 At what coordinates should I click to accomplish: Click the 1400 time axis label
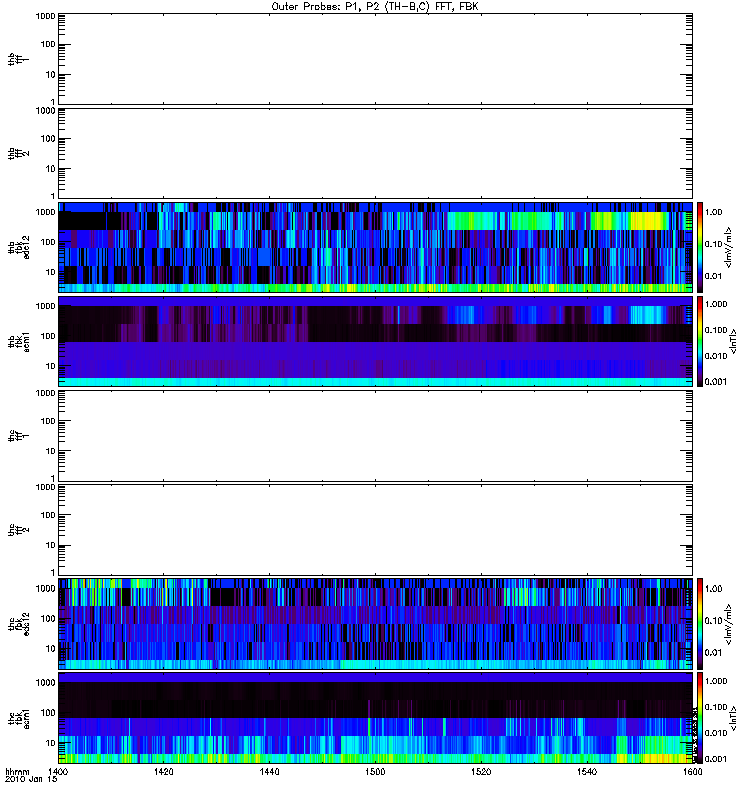[58, 772]
